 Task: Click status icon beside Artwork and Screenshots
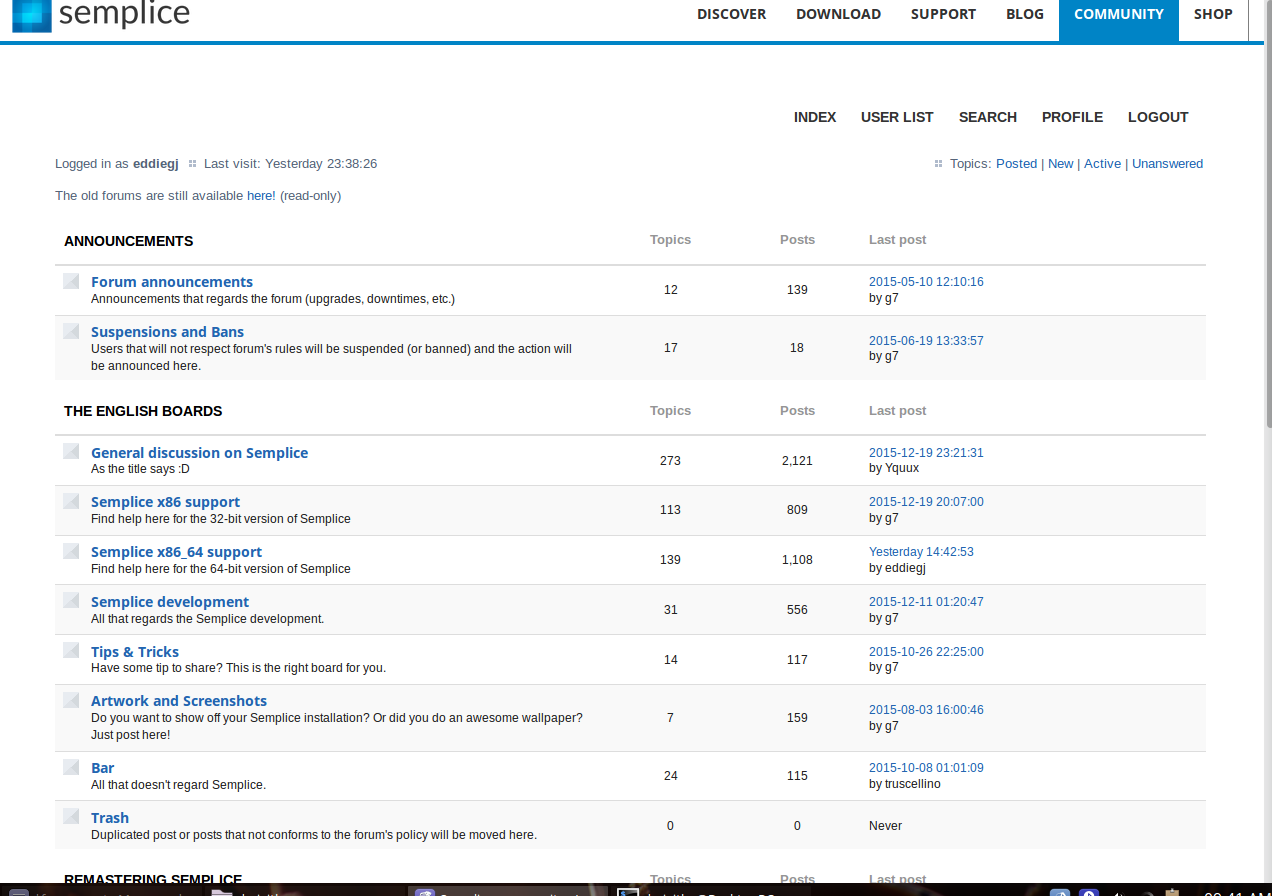click(71, 700)
